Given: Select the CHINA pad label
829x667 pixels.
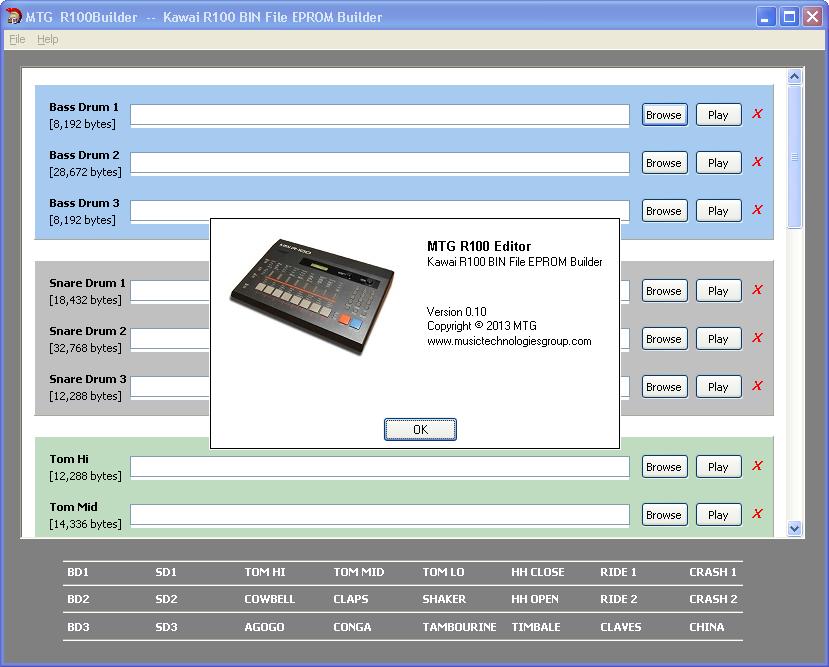Looking at the screenshot, I should (x=707, y=627).
